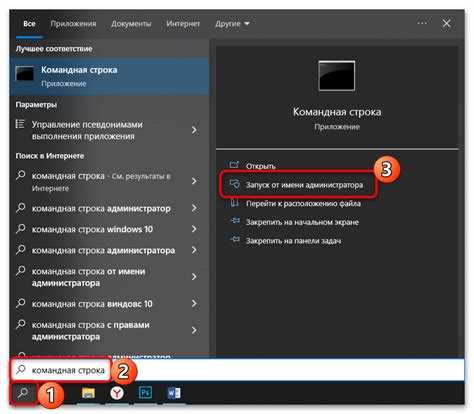Click the administrator shield icon
Viewport: 474px width, 414px height.
[x=235, y=184]
